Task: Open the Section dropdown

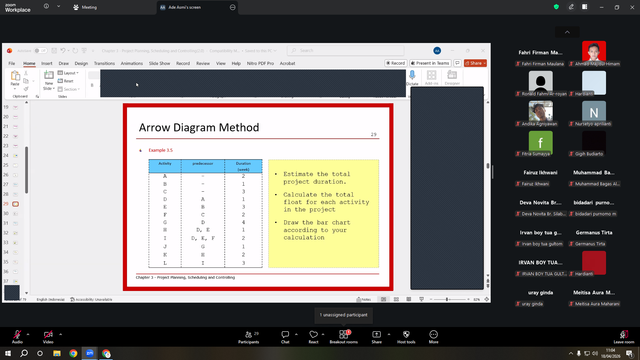Action: click(x=69, y=89)
